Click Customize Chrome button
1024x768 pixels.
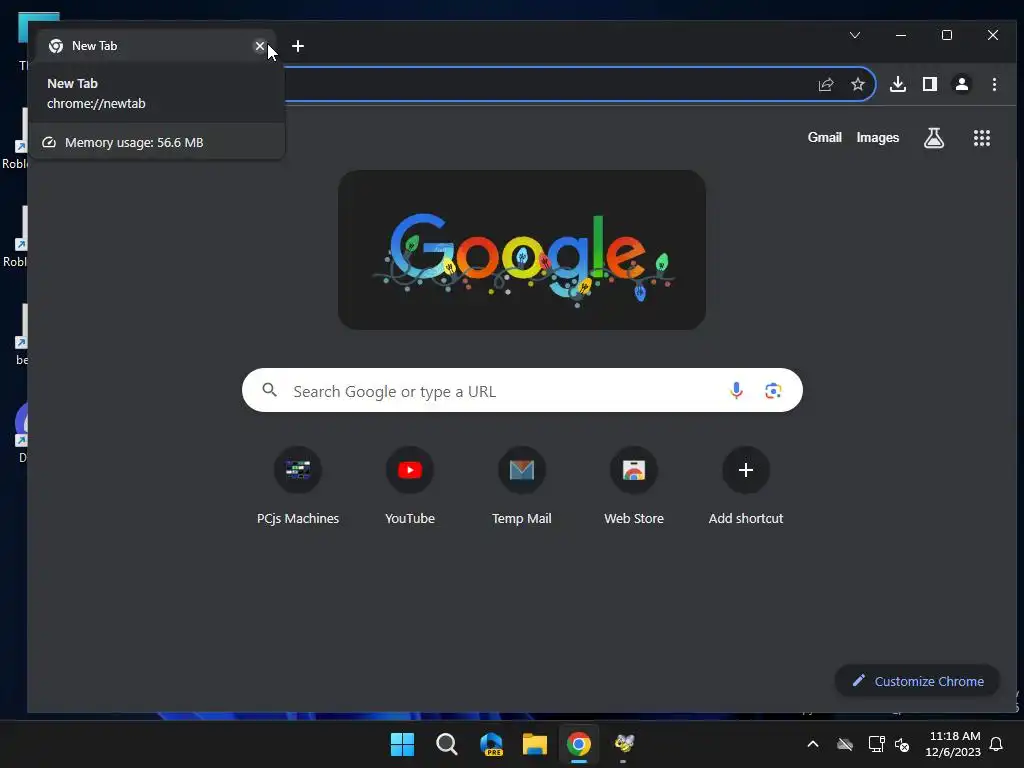(x=917, y=681)
